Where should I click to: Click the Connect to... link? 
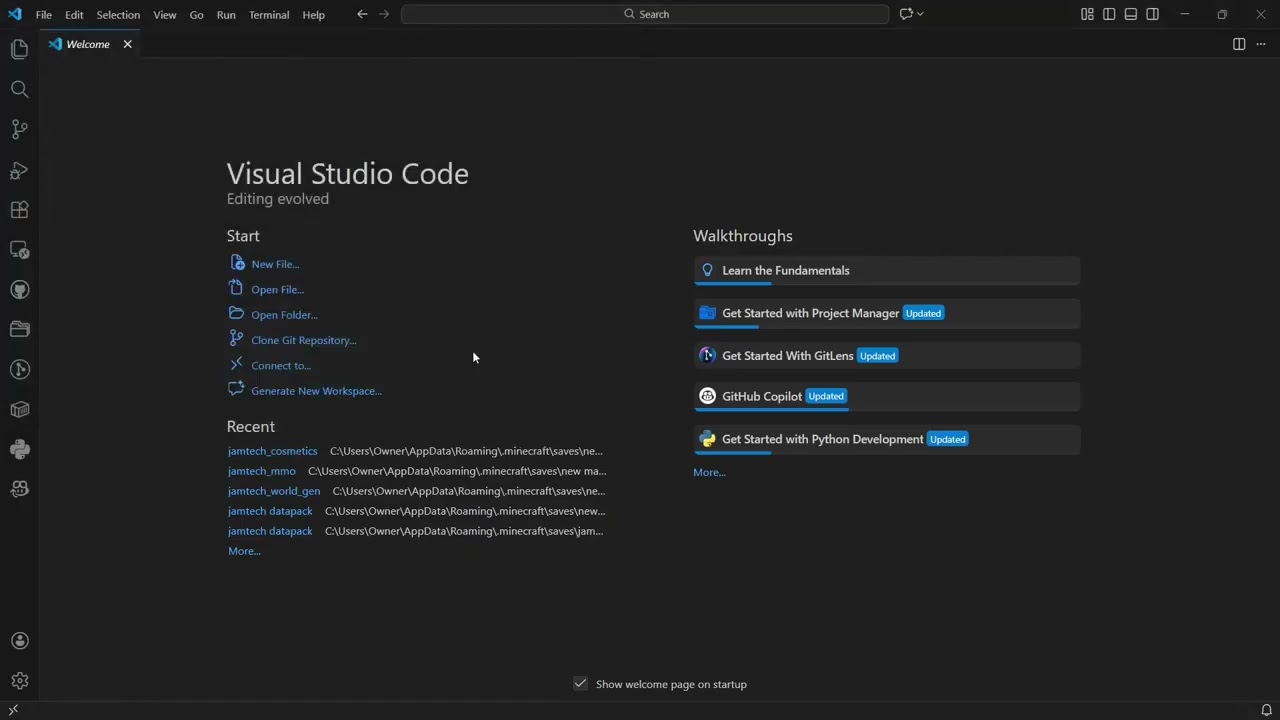click(281, 366)
